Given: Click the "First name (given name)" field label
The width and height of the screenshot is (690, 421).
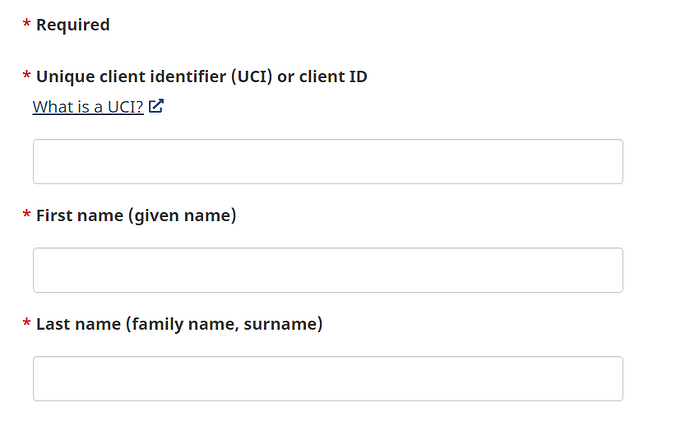Looking at the screenshot, I should (136, 215).
